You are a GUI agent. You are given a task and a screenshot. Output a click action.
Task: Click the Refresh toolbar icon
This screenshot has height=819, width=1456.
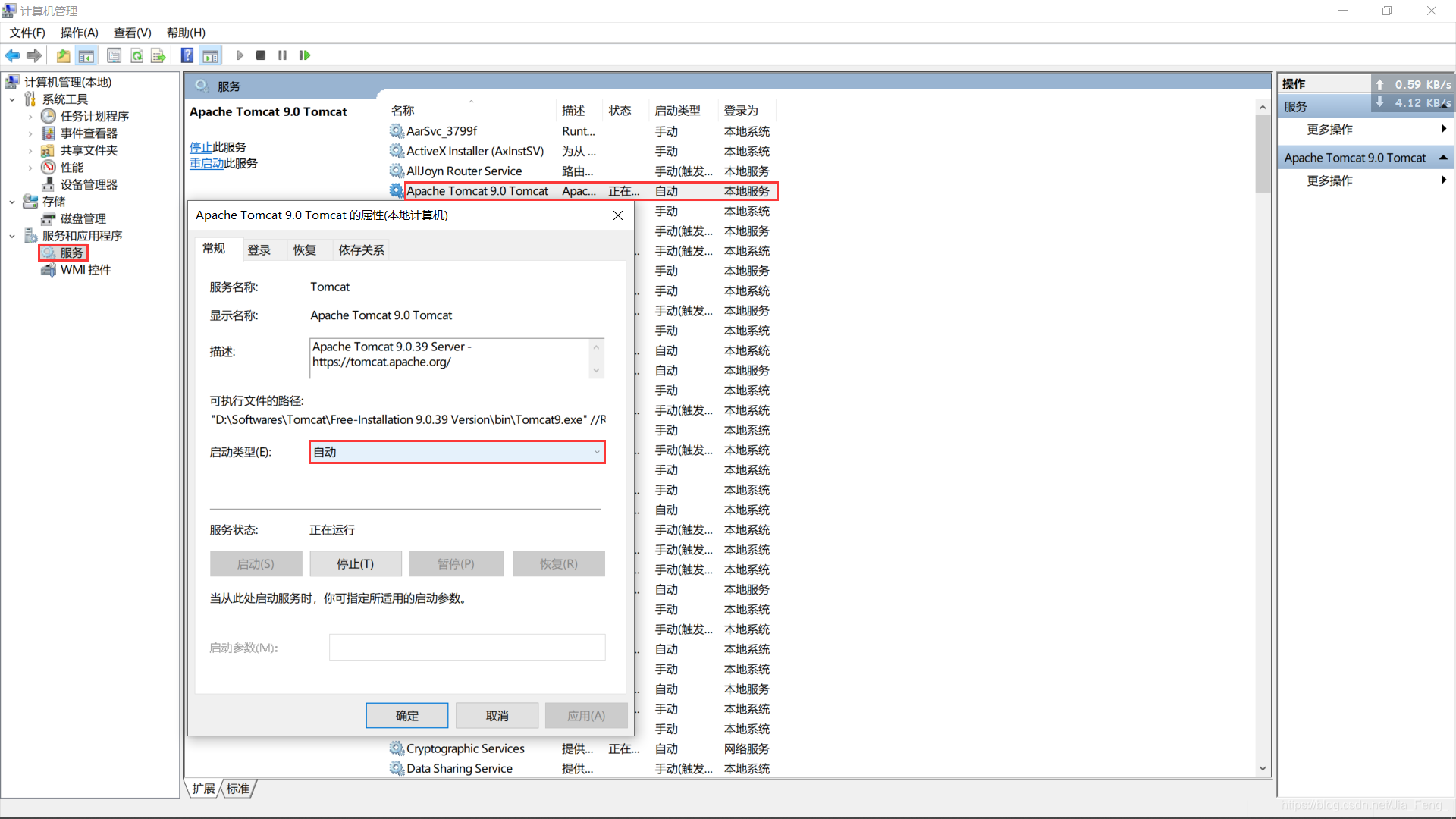(x=137, y=55)
